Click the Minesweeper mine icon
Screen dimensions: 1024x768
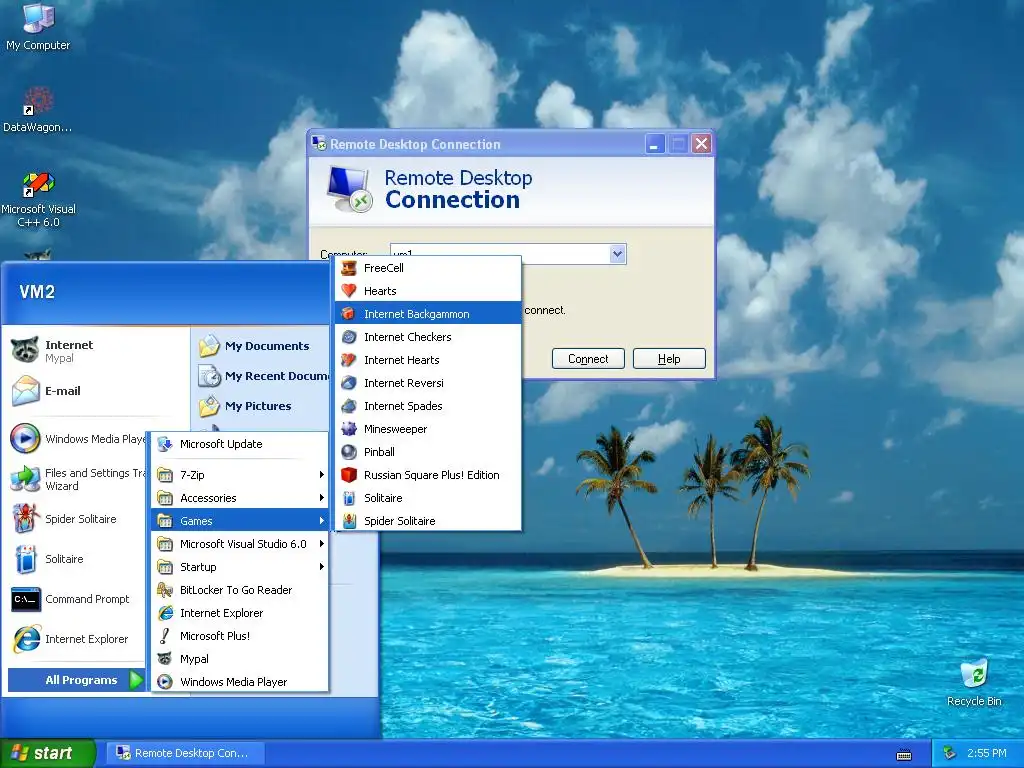pos(349,429)
